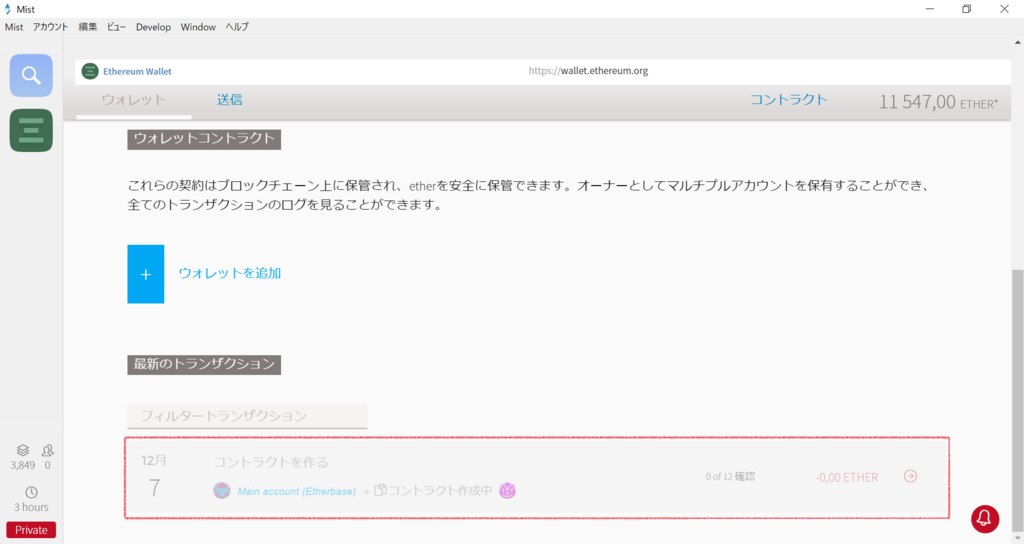Open the red notification bell
Viewport: 1024px width, 544px height.
985,519
